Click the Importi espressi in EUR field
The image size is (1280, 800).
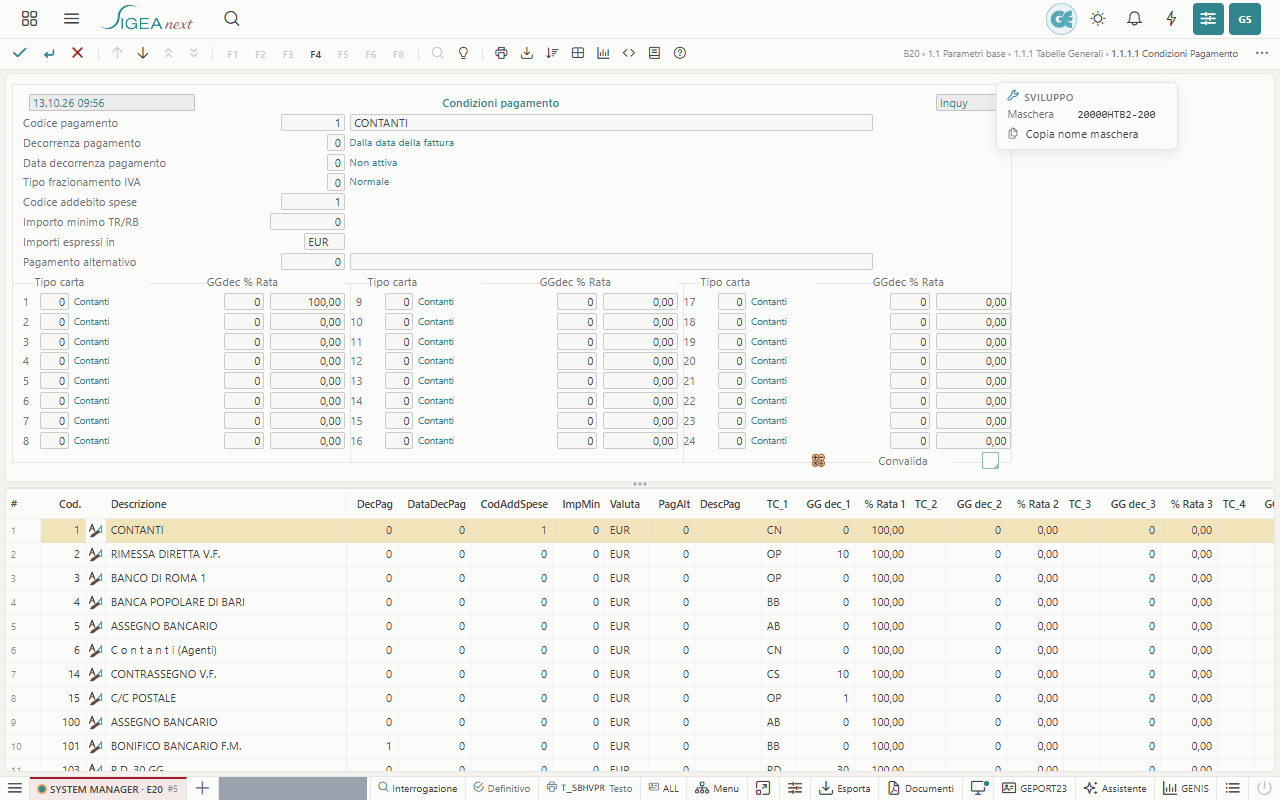(324, 242)
